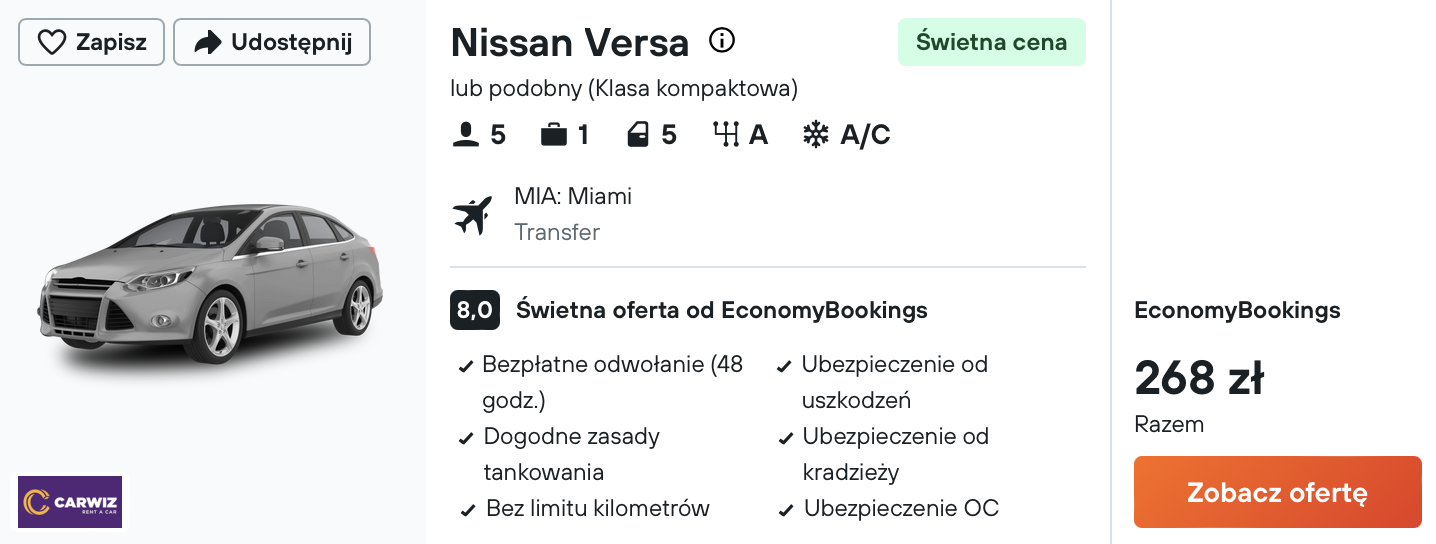The height and width of the screenshot is (544, 1436).
Task: Click the automatic transmission gear icon
Action: tap(725, 134)
